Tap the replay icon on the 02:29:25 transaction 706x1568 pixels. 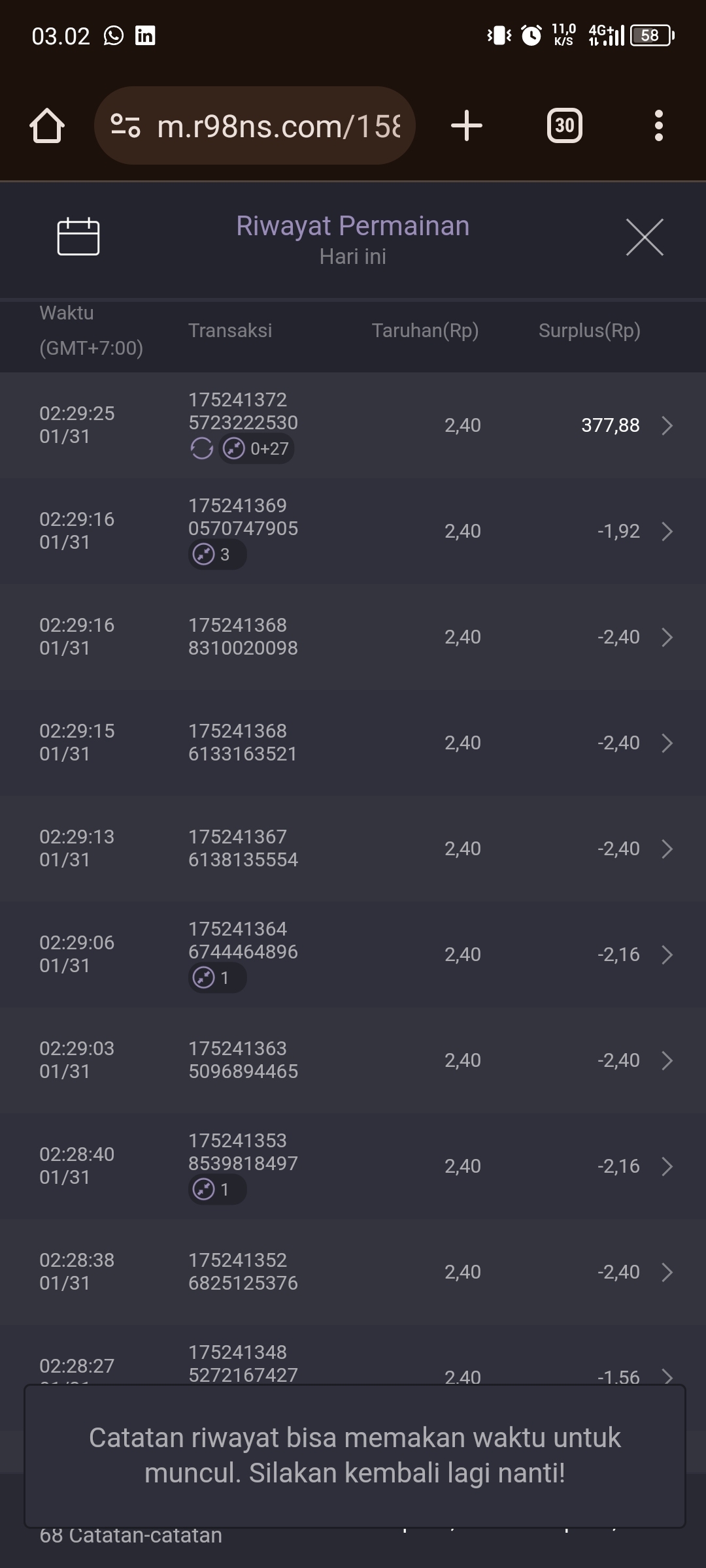pos(201,449)
